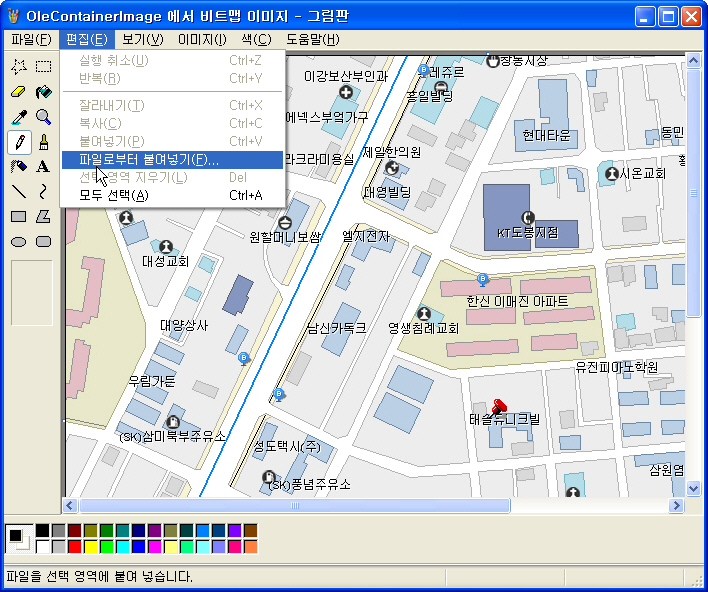Click the horizontal scrollbar thumb

coord(295,505)
